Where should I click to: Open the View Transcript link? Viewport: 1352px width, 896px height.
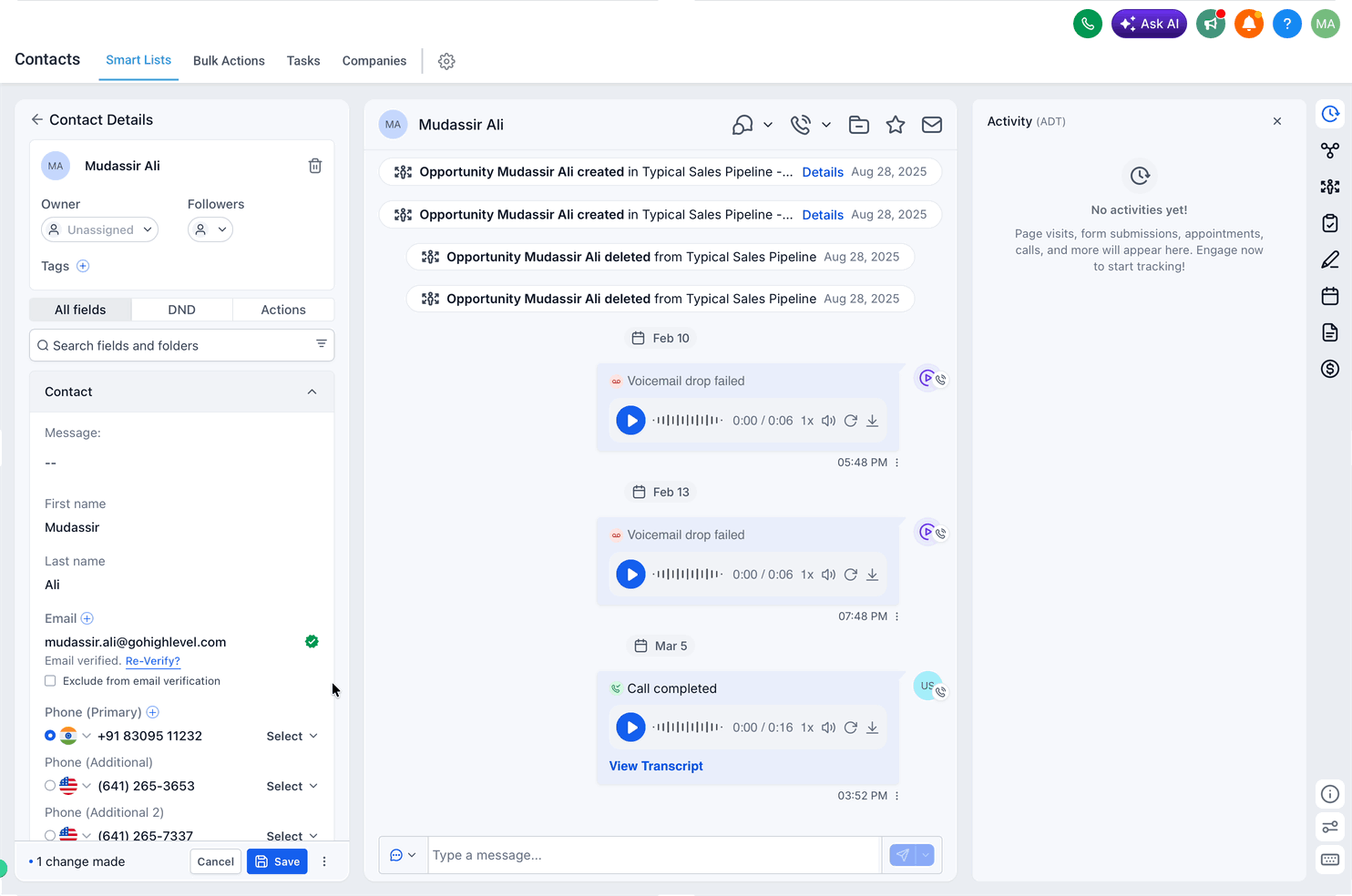click(x=656, y=766)
